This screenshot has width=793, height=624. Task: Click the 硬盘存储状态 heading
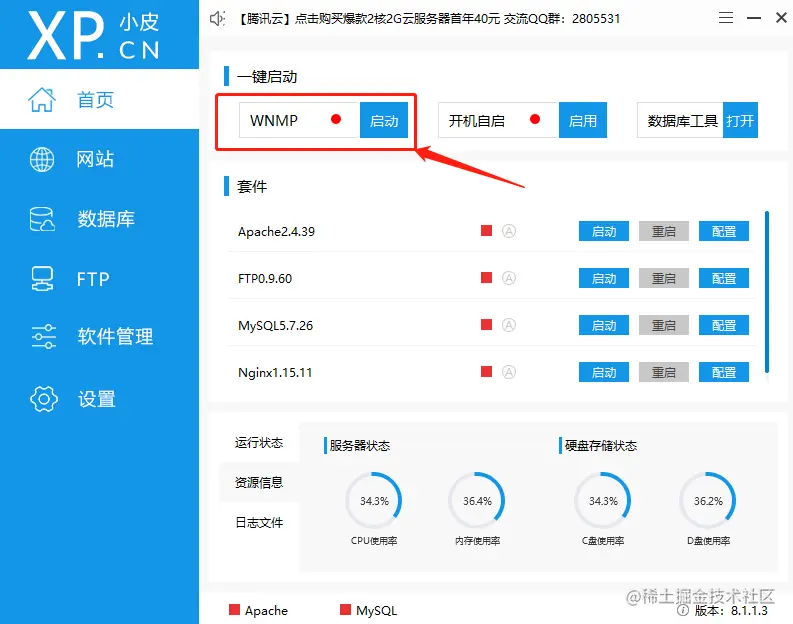[x=600, y=445]
